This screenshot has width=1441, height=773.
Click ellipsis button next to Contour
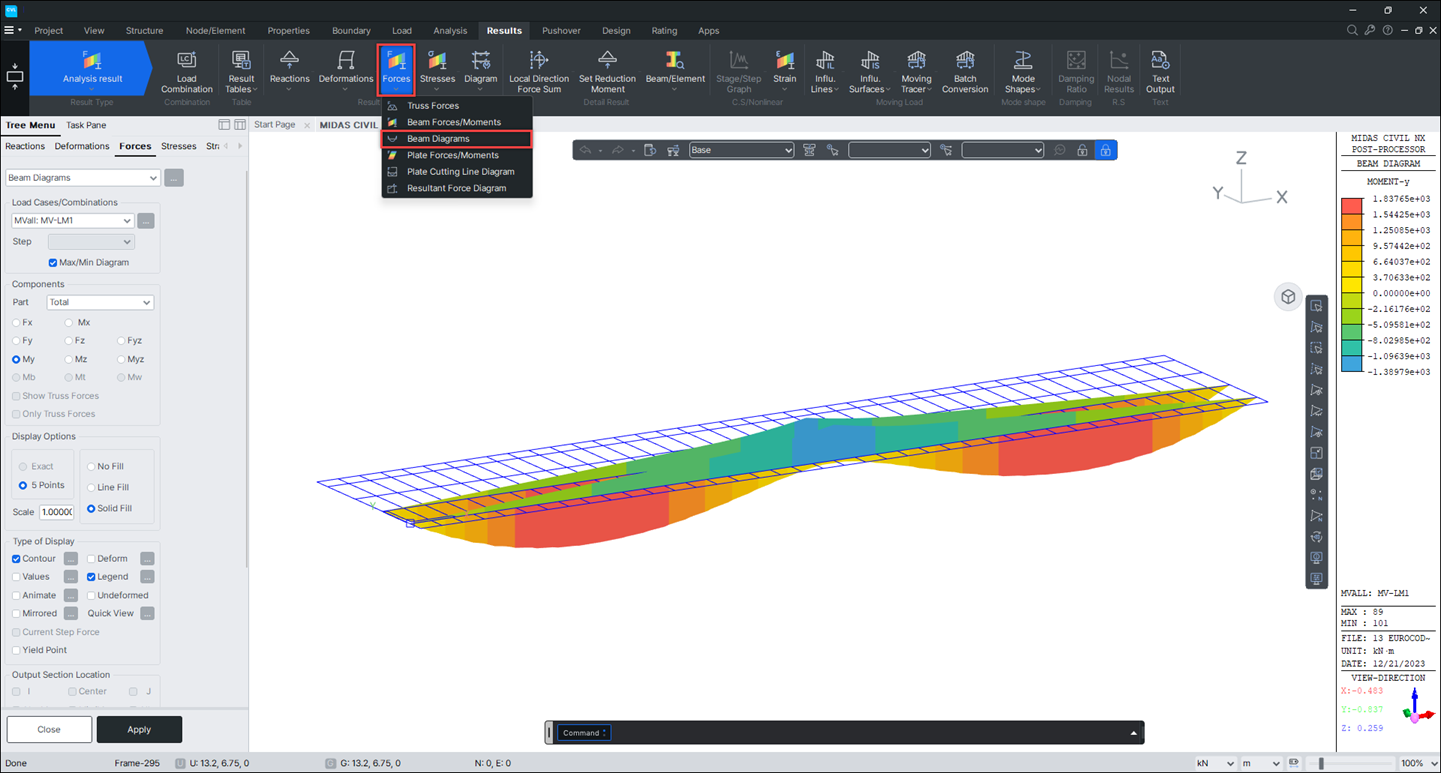pos(71,559)
